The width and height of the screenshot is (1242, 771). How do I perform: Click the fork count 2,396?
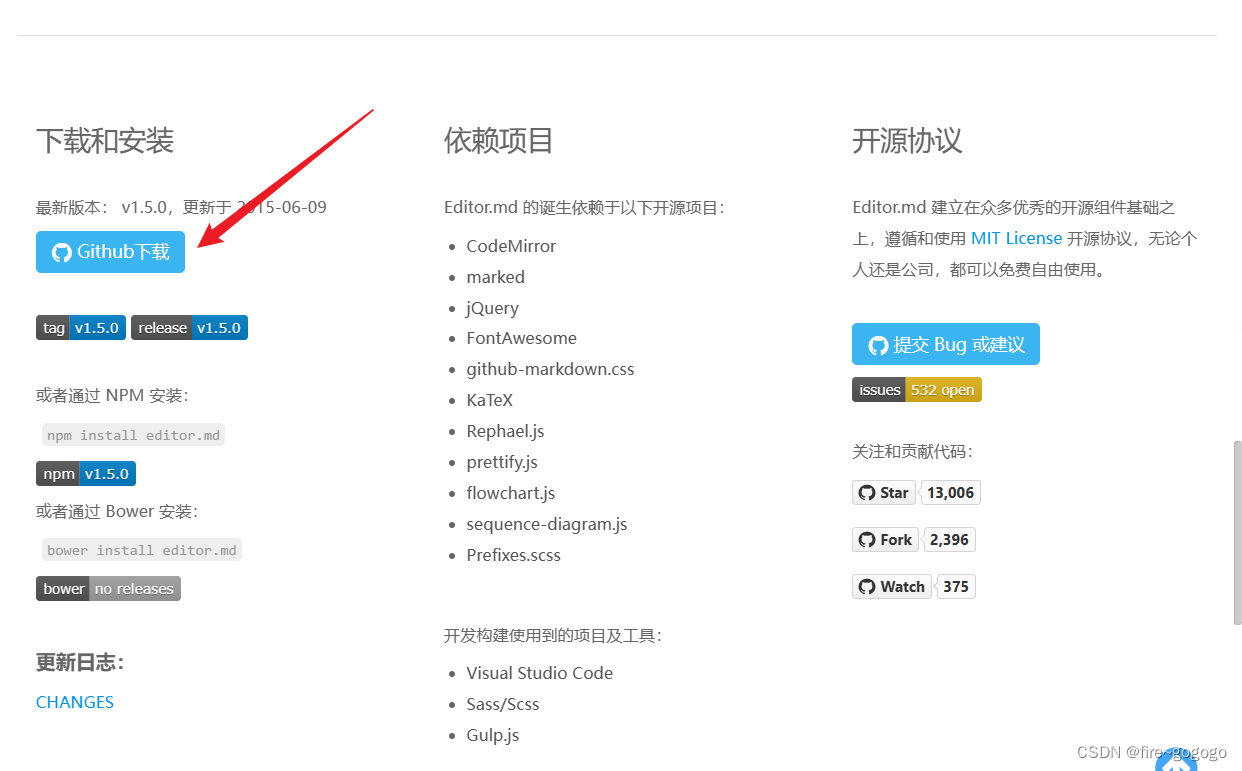click(949, 540)
